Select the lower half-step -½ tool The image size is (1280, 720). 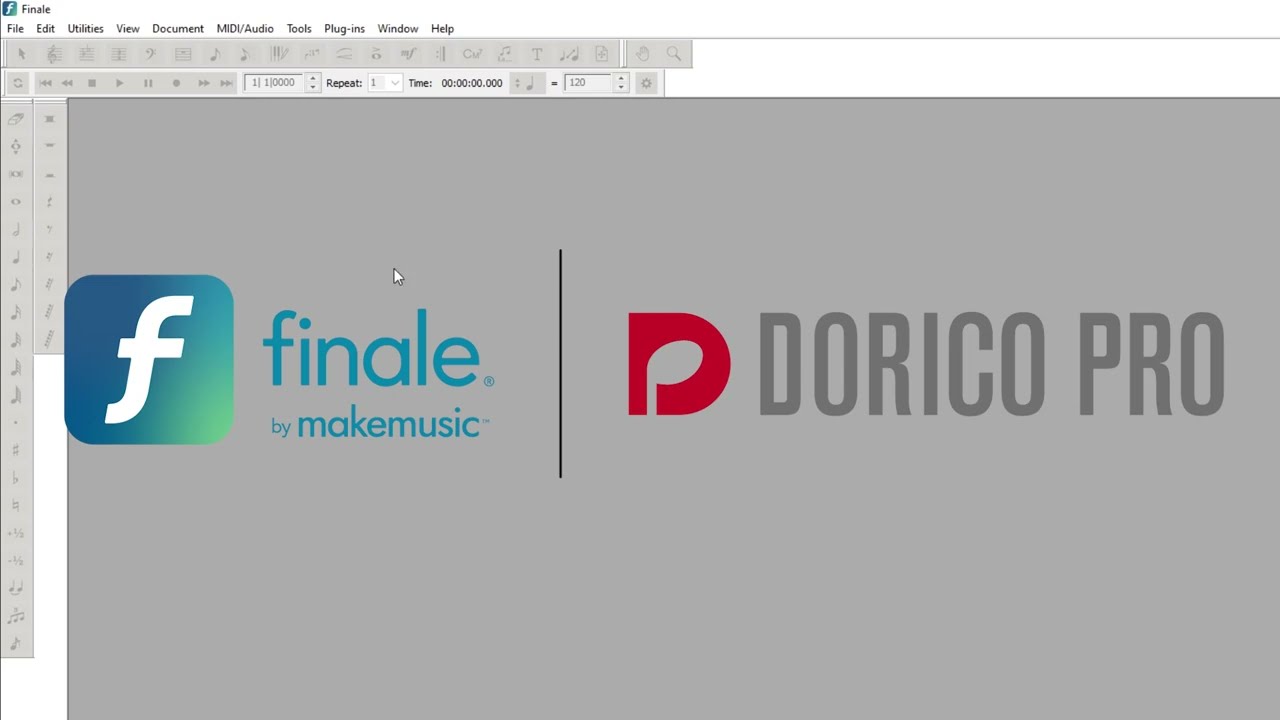coord(15,561)
